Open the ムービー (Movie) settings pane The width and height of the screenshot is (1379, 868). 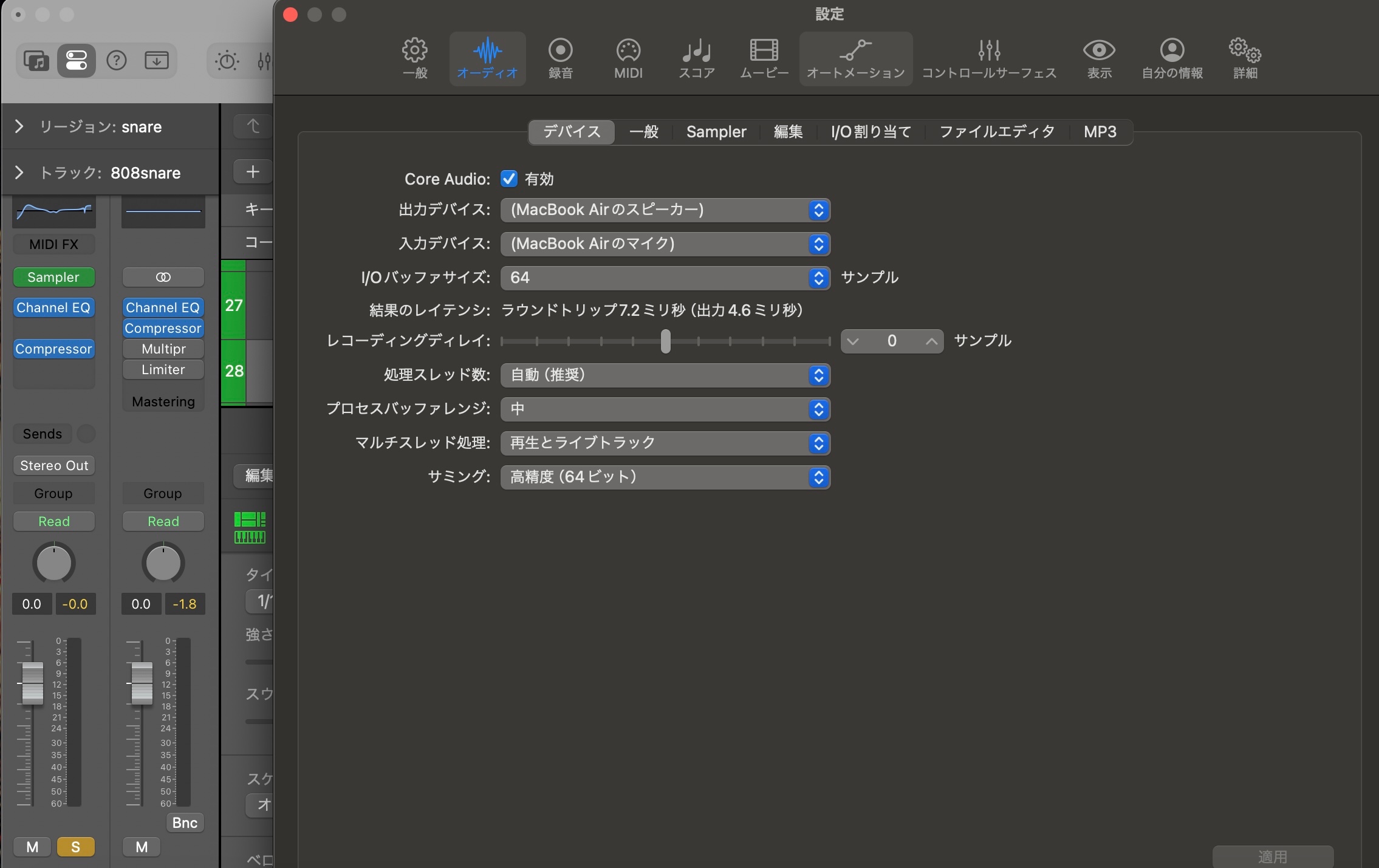point(764,58)
